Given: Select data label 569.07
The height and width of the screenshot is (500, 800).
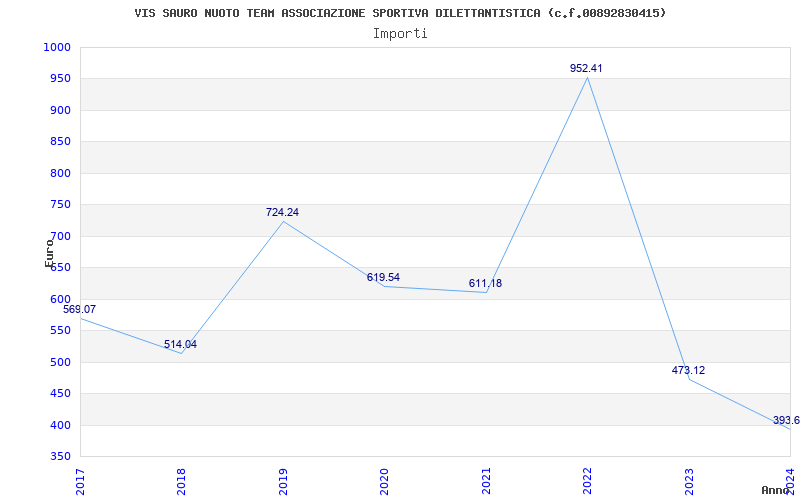Looking at the screenshot, I should point(80,309).
